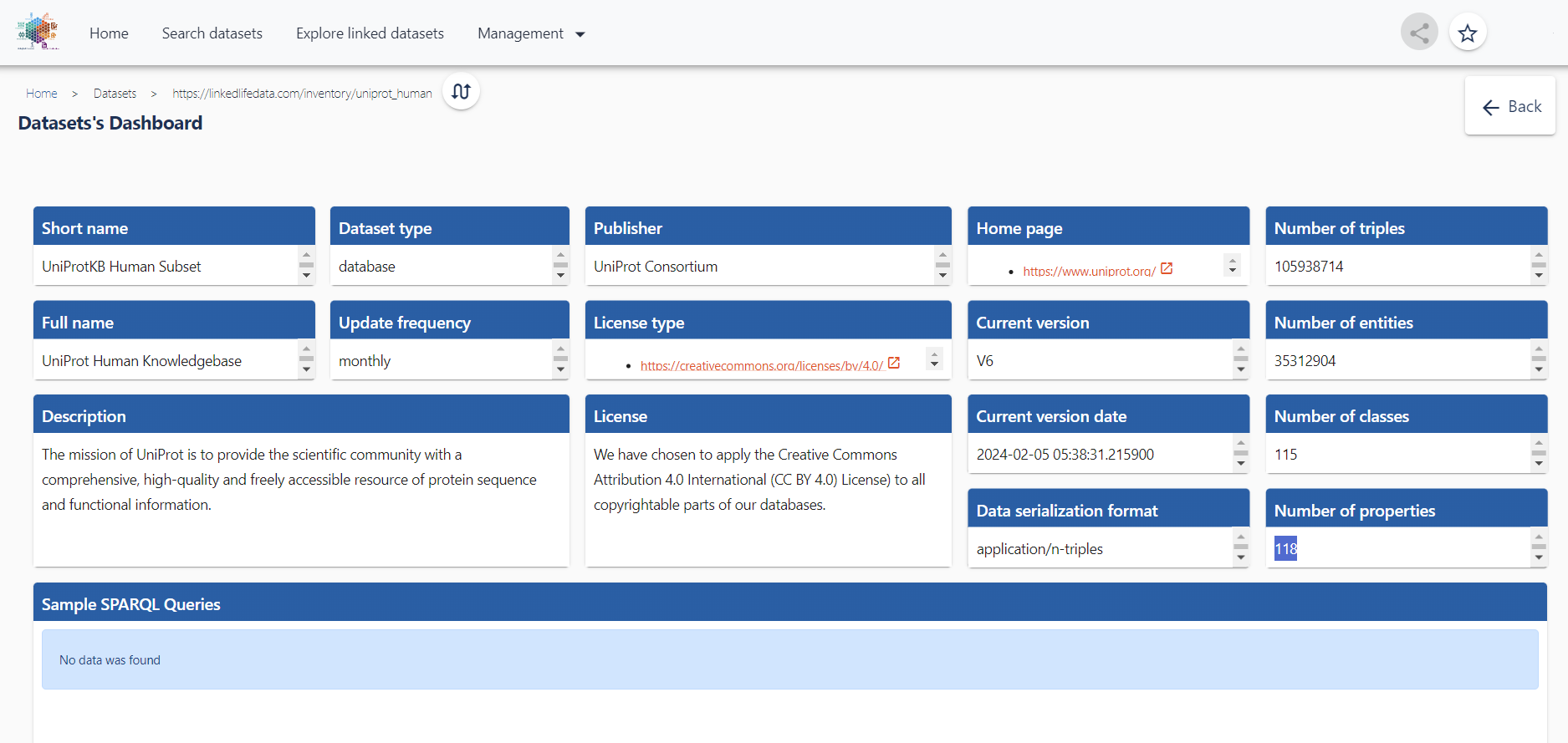The image size is (1568, 743).
Task: Click up arrow in Number of classes field
Action: coord(1539,444)
